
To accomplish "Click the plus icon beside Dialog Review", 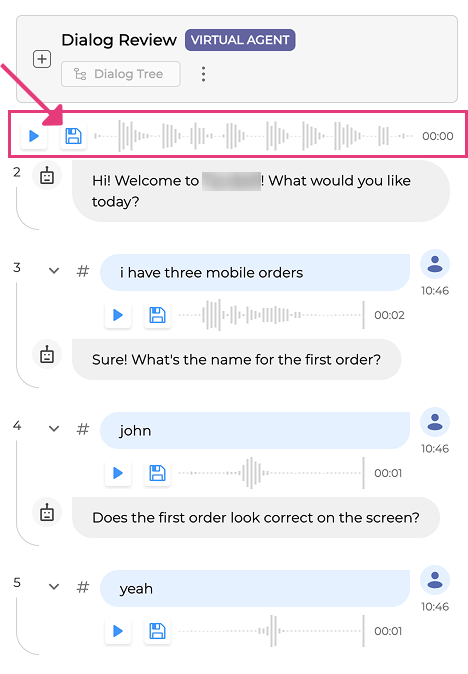I will 42,59.
